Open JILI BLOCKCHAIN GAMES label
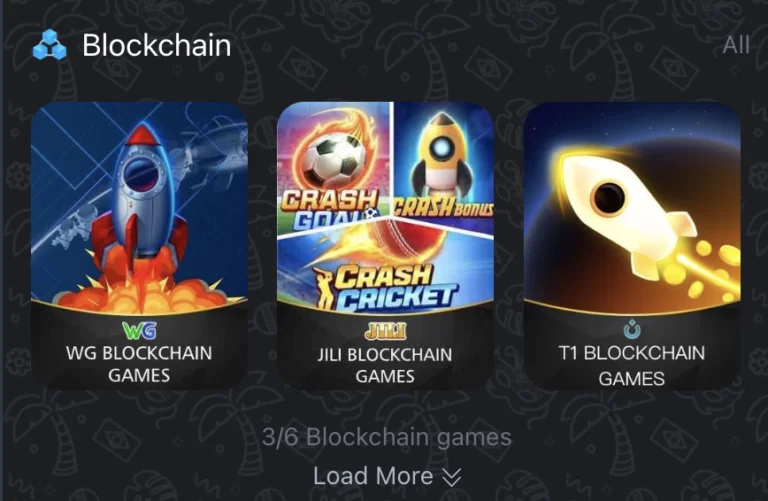768x501 pixels. 385,365
